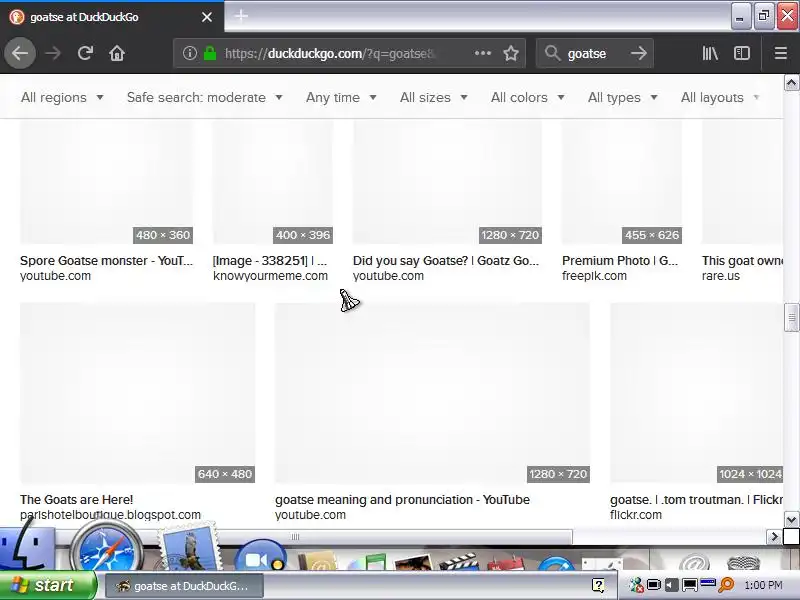The height and width of the screenshot is (600, 800).
Task: Open the Firefox hamburger menu
Action: 781,53
